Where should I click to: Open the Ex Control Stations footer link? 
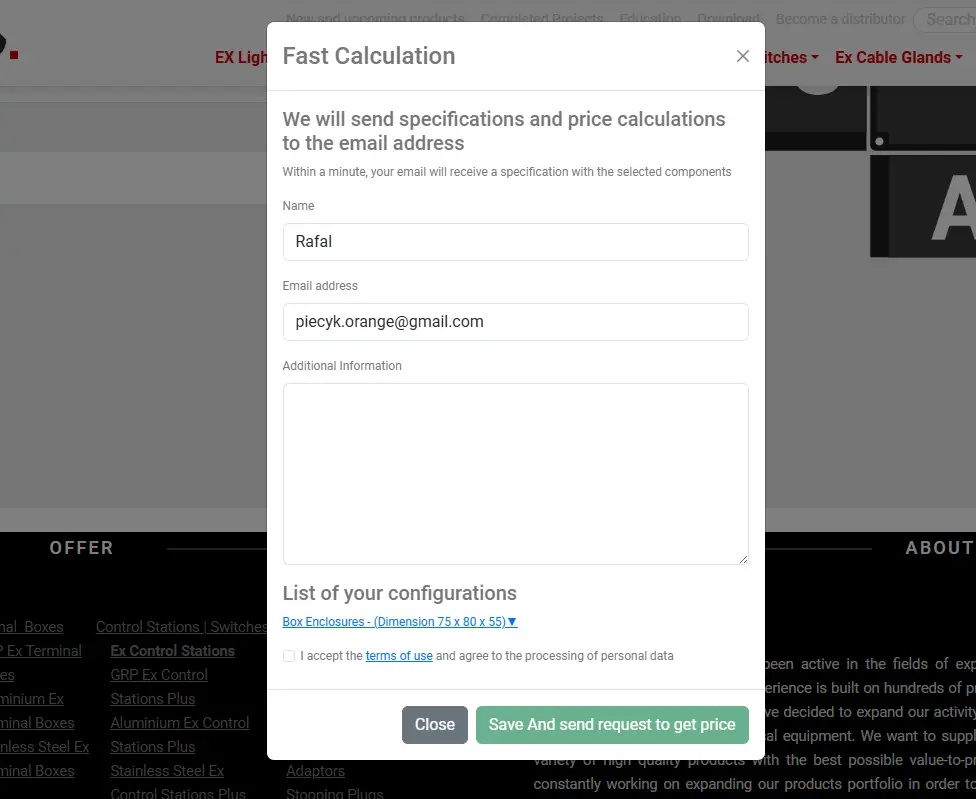coord(172,651)
